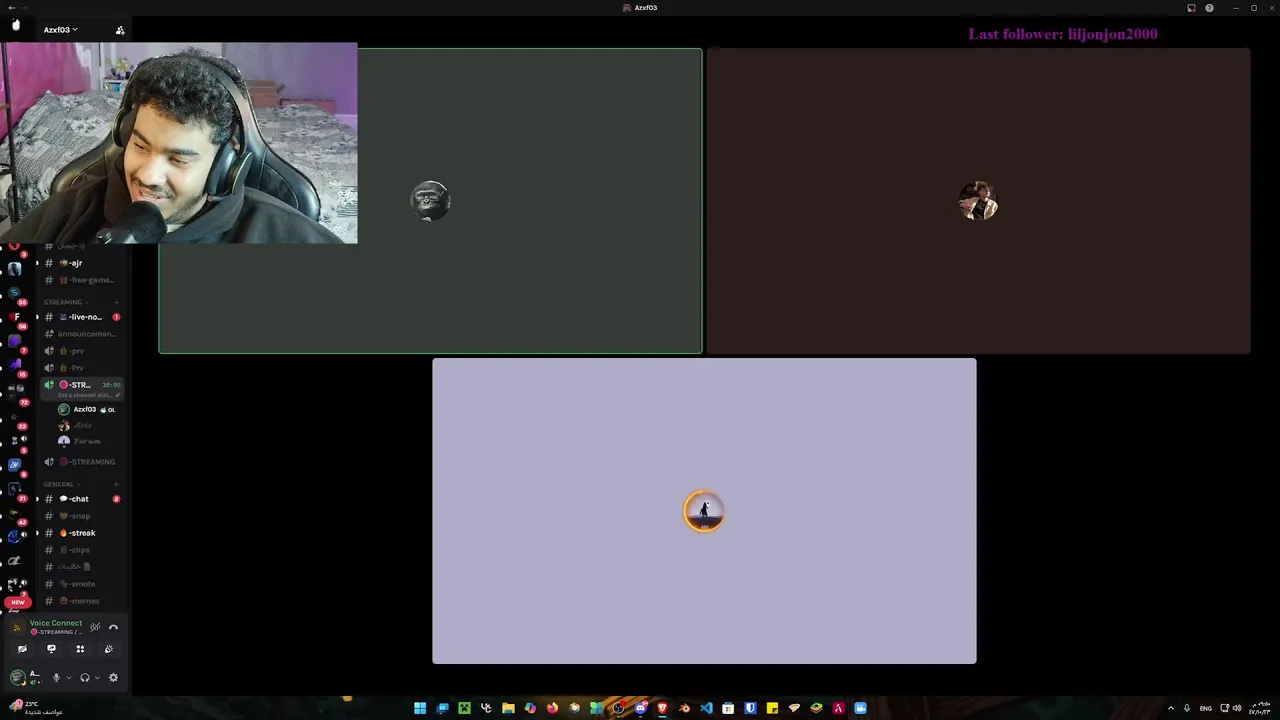This screenshot has width=1280, height=720.
Task: Open the -emote text channel
Action: pyautogui.click(x=80, y=584)
